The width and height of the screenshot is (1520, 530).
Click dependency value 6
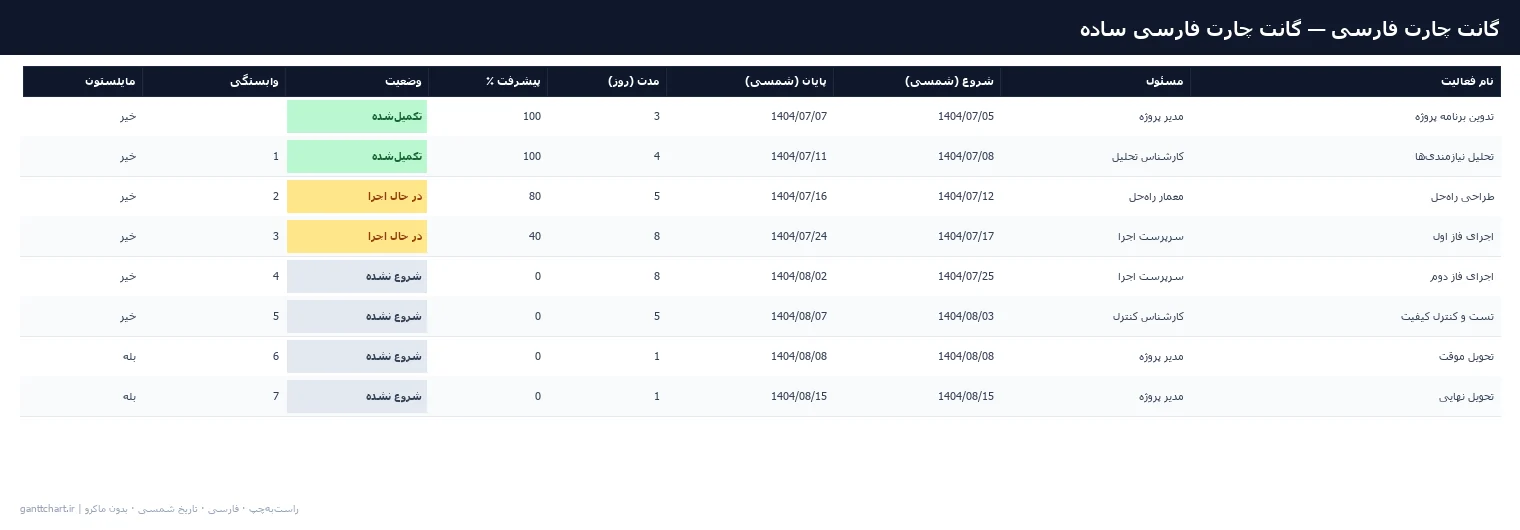coord(276,357)
